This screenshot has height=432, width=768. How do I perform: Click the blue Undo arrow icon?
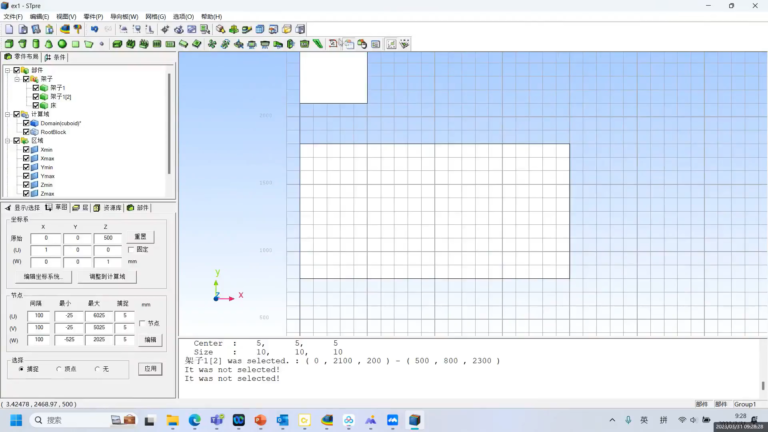(x=95, y=29)
